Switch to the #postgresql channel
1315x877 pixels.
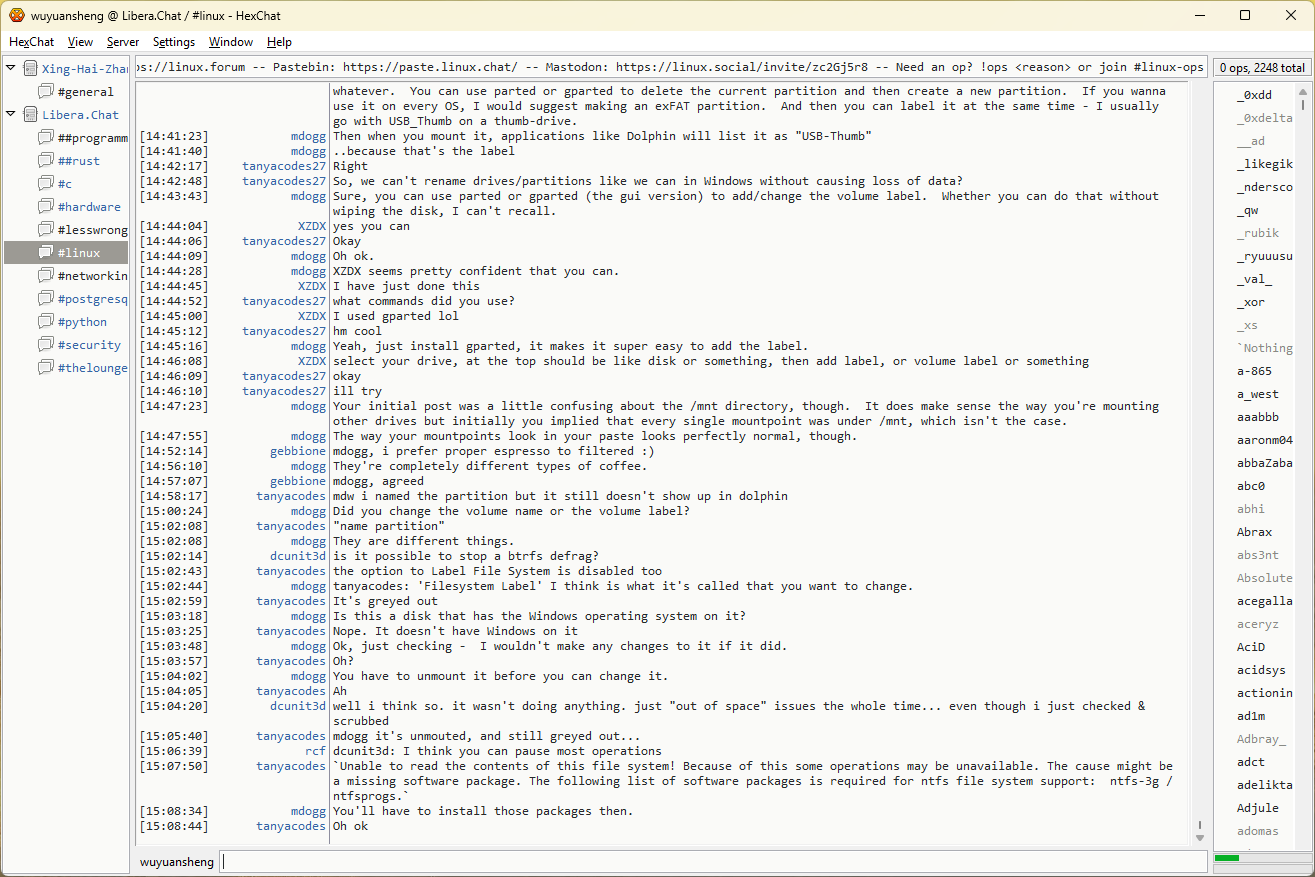[92, 299]
